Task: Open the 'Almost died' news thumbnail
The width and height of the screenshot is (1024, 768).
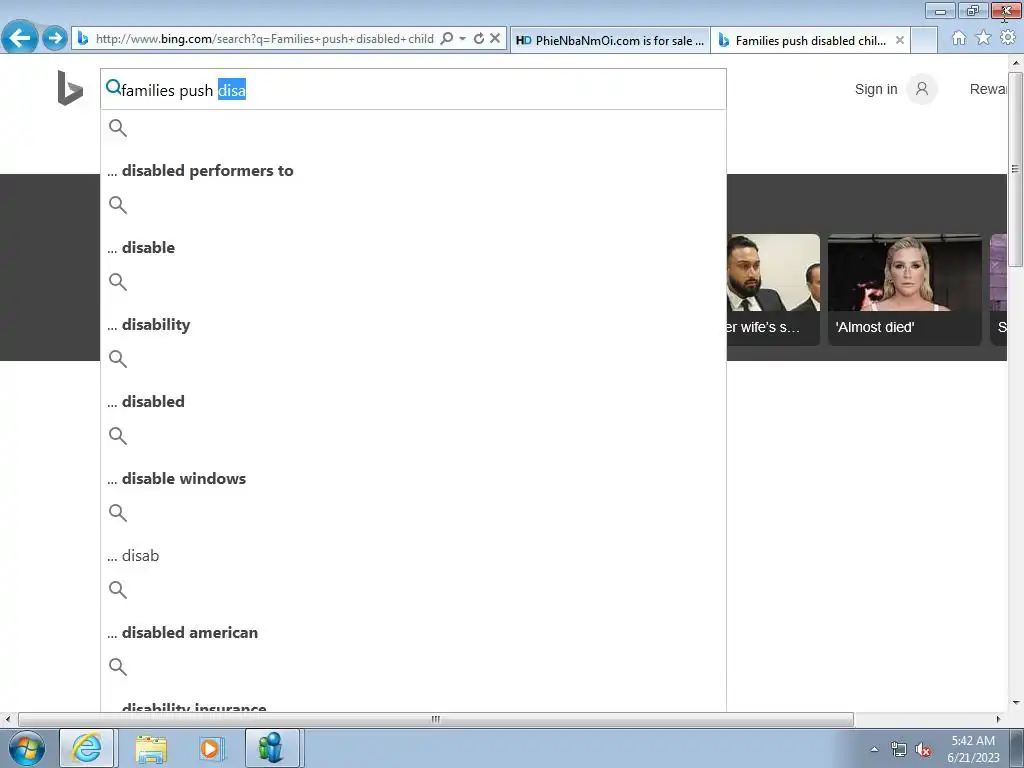Action: point(904,289)
